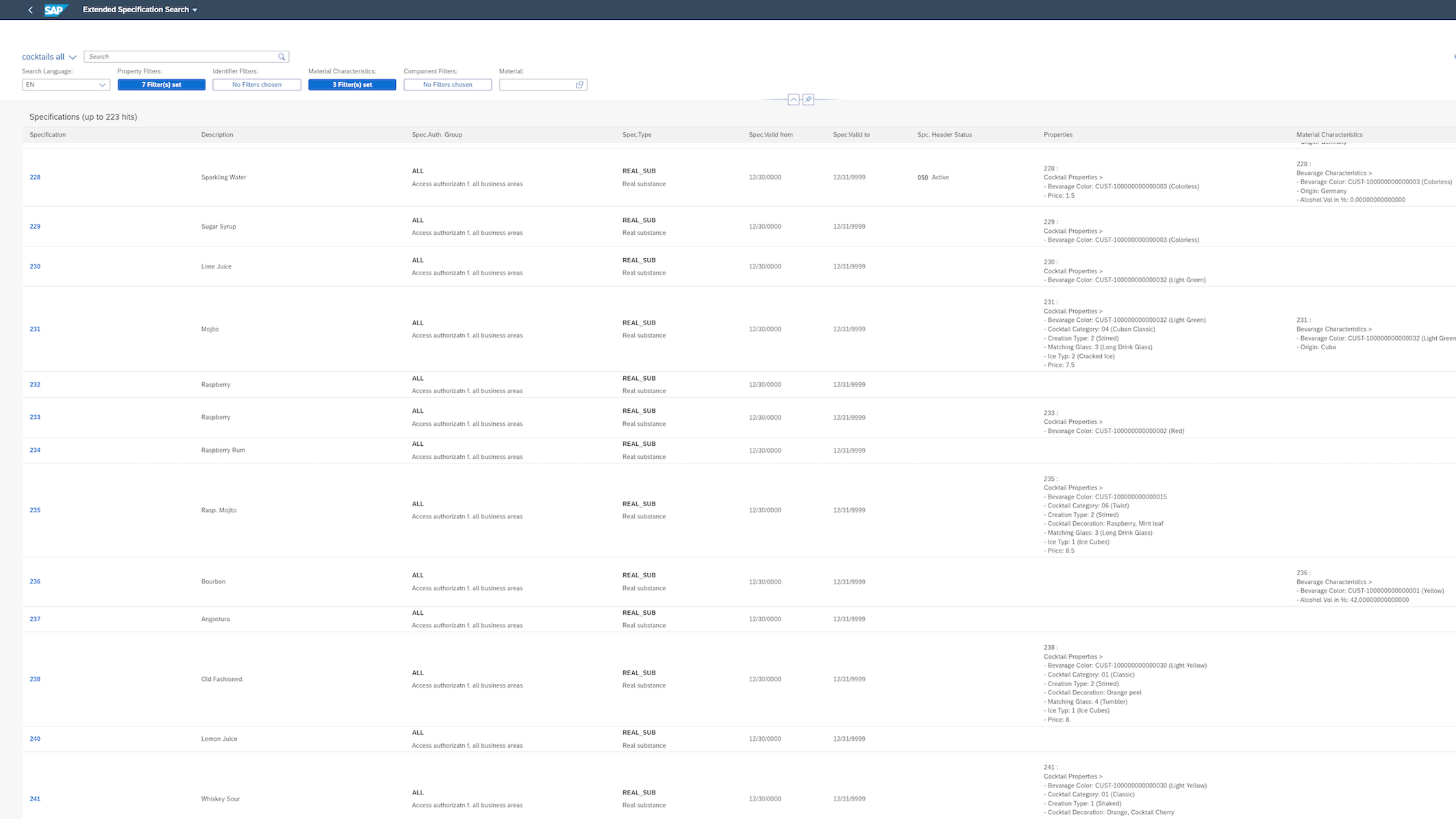
Task: Pin the filter header with the pin icon
Action: [808, 99]
